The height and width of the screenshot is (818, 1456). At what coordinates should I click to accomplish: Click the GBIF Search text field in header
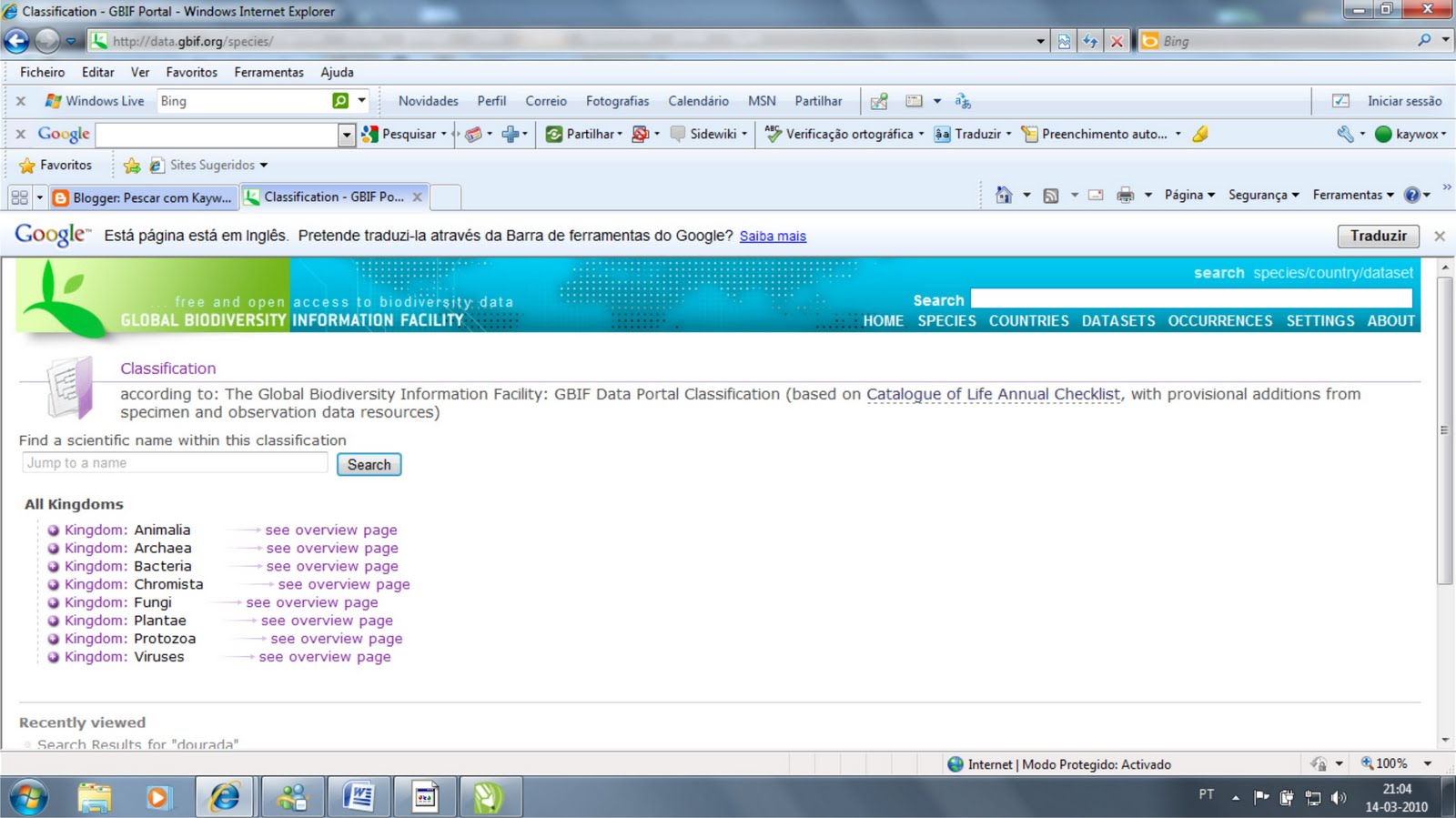click(1191, 298)
